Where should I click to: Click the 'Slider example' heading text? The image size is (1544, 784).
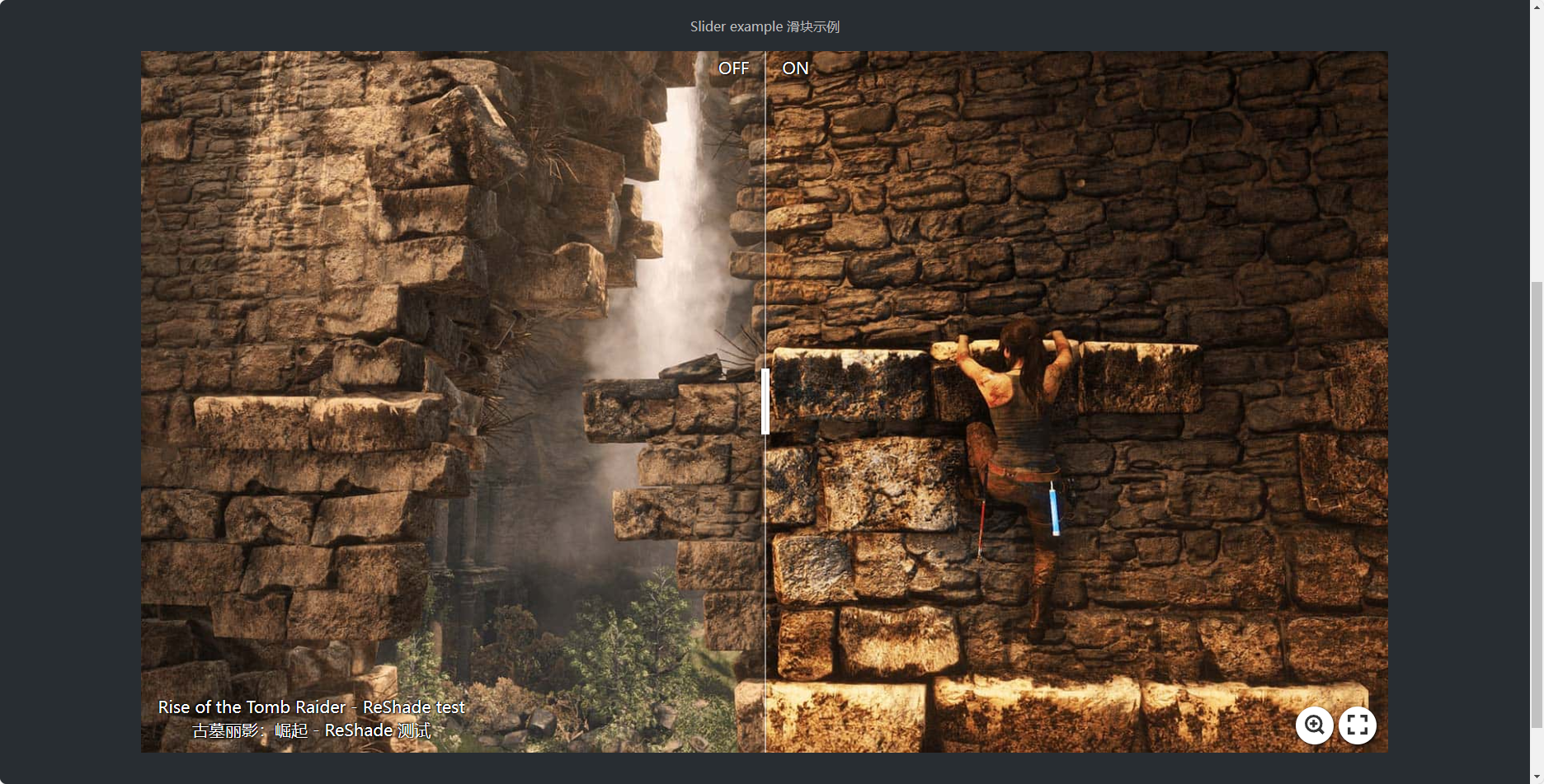765,26
